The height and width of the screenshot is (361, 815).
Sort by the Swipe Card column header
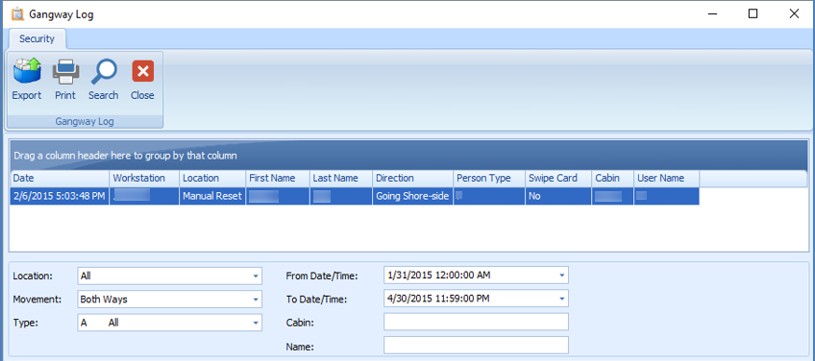click(558, 178)
